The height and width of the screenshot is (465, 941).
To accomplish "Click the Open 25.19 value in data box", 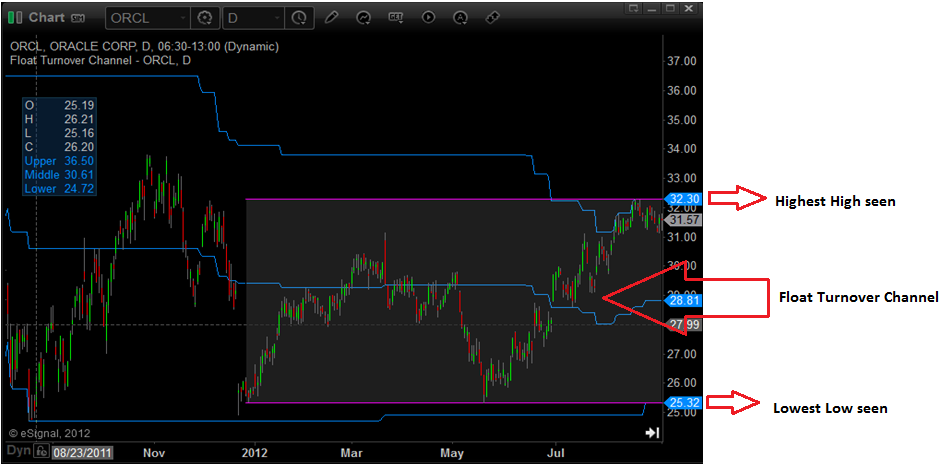I will point(79,105).
